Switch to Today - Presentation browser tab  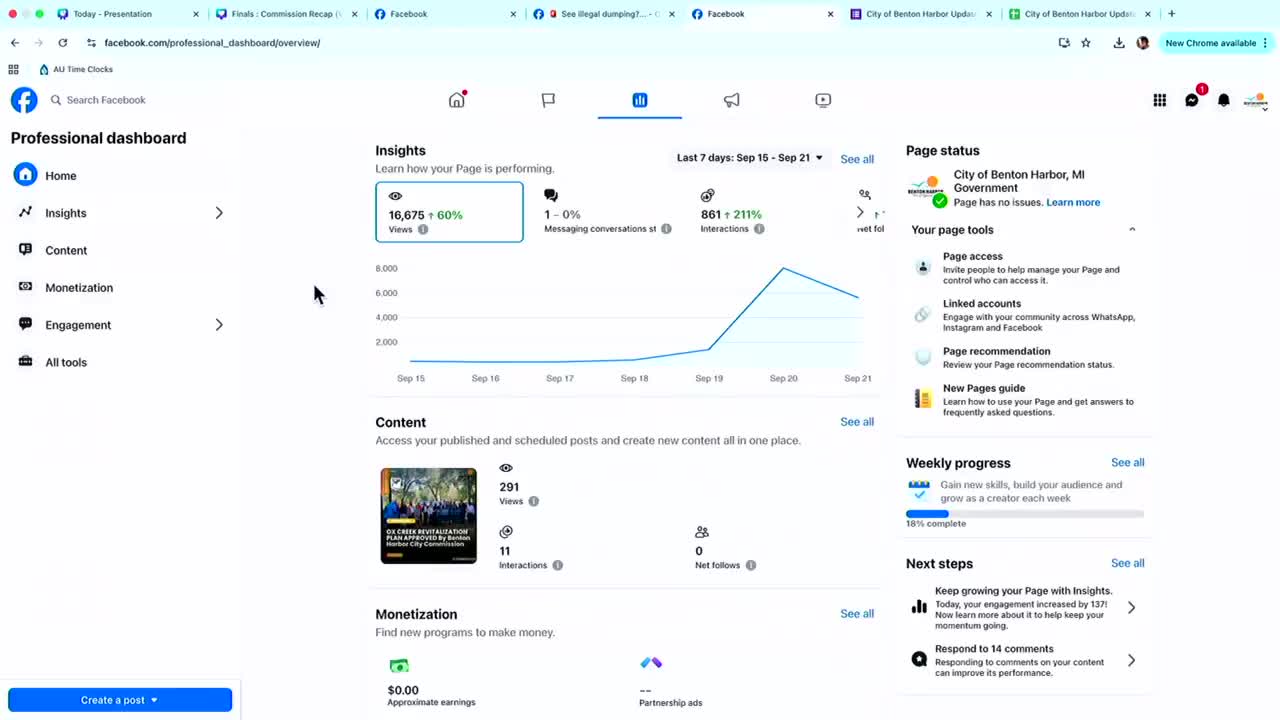coord(128,14)
